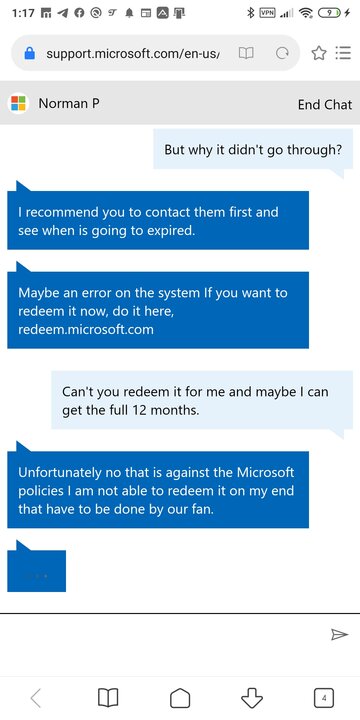Click the Microsoft logo next to Norman P
This screenshot has height=720, width=360.
click(x=18, y=103)
